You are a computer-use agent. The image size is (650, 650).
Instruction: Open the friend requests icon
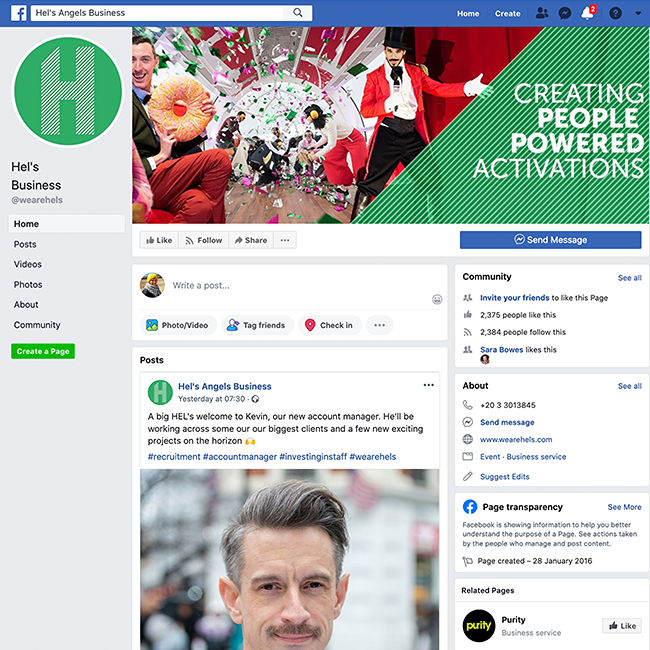coord(542,13)
